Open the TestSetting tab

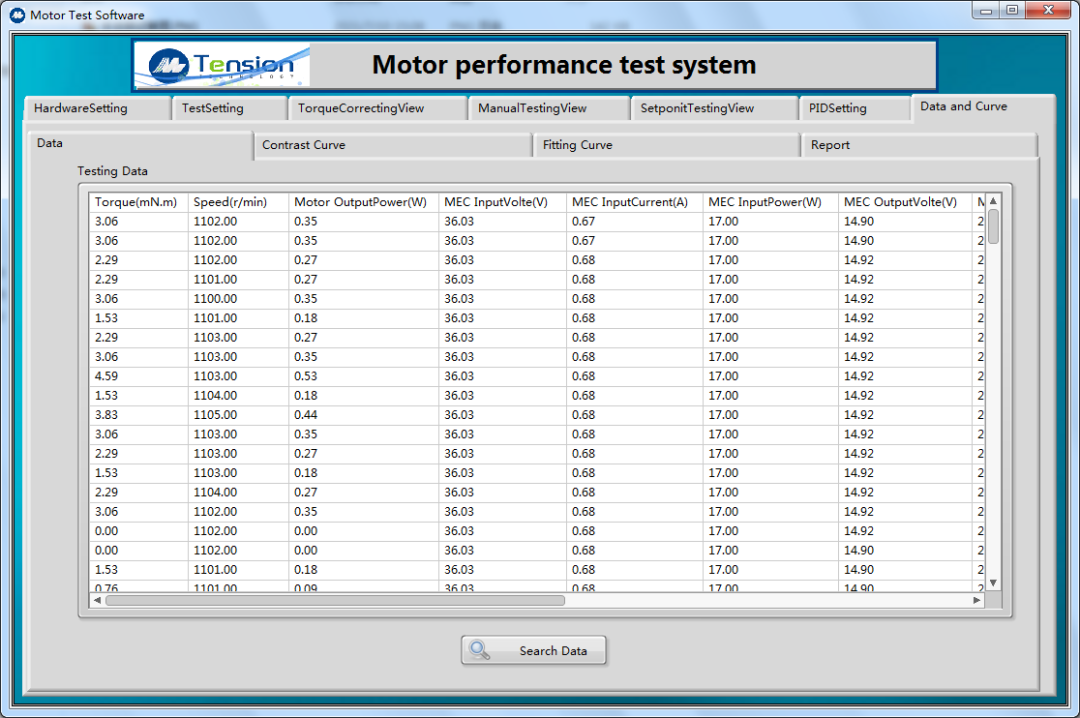tap(229, 108)
